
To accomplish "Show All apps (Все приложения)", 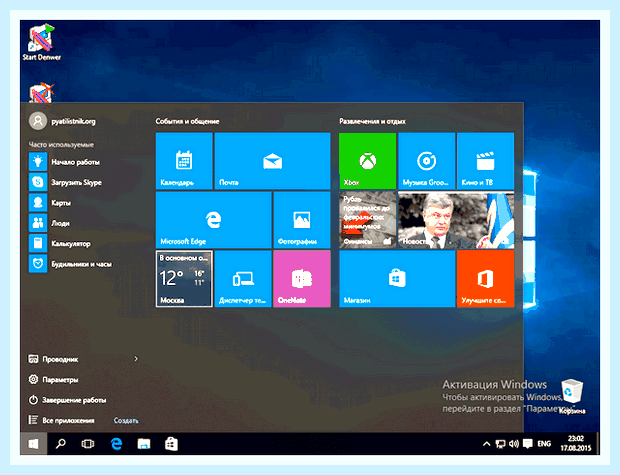I will coord(61,420).
